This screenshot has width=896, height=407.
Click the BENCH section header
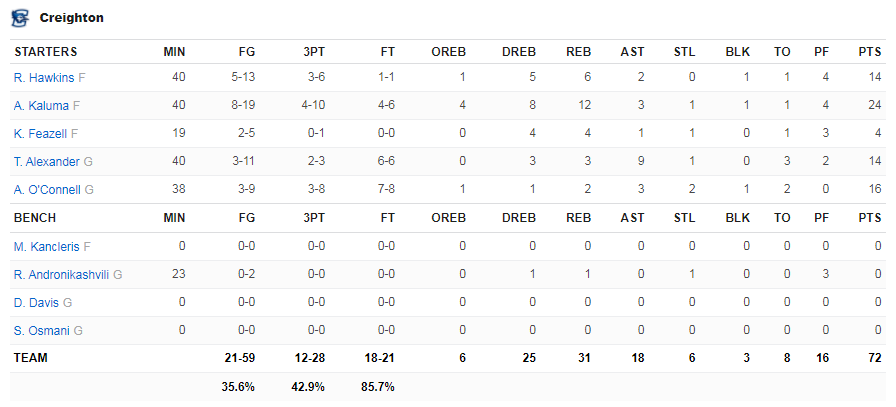(x=35, y=218)
